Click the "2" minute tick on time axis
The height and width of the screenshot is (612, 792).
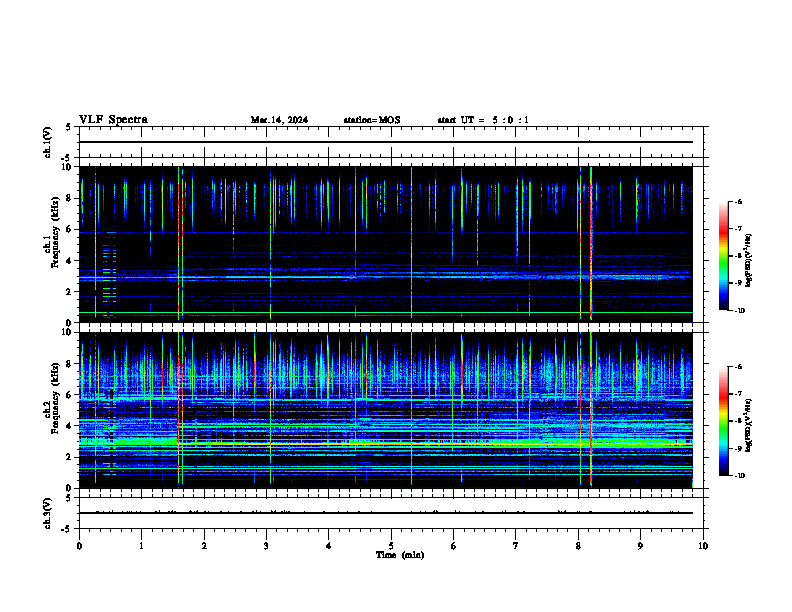pyautogui.click(x=204, y=546)
